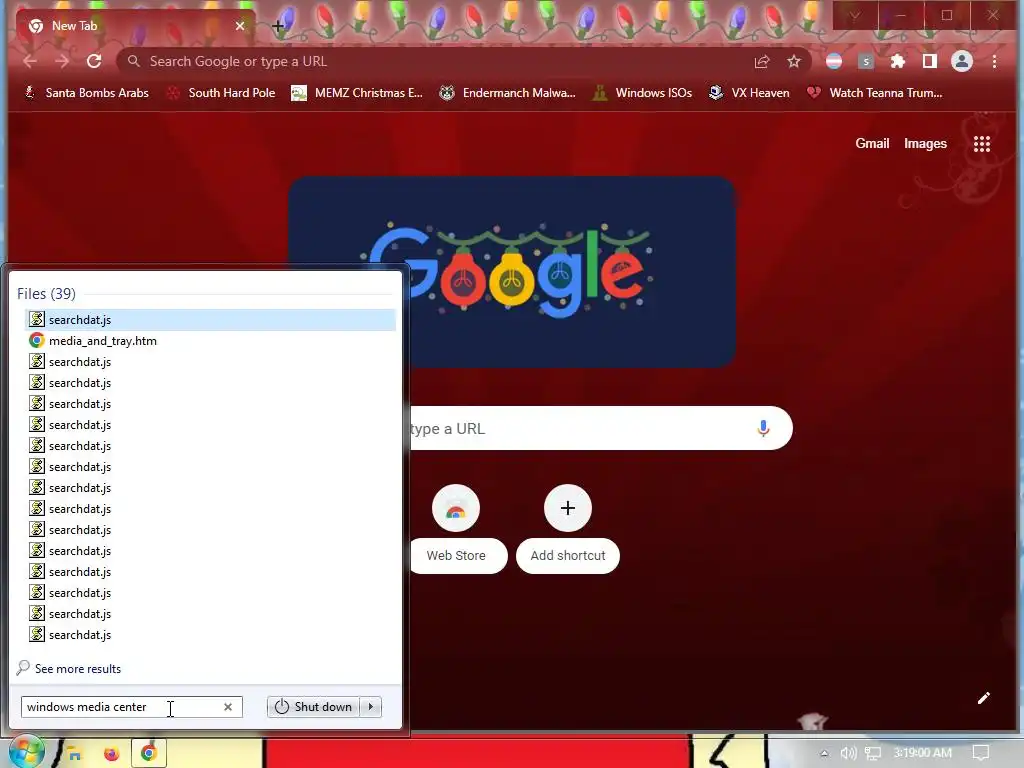
Task: Open the MEMZ Christmas bookmark
Action: click(x=357, y=93)
